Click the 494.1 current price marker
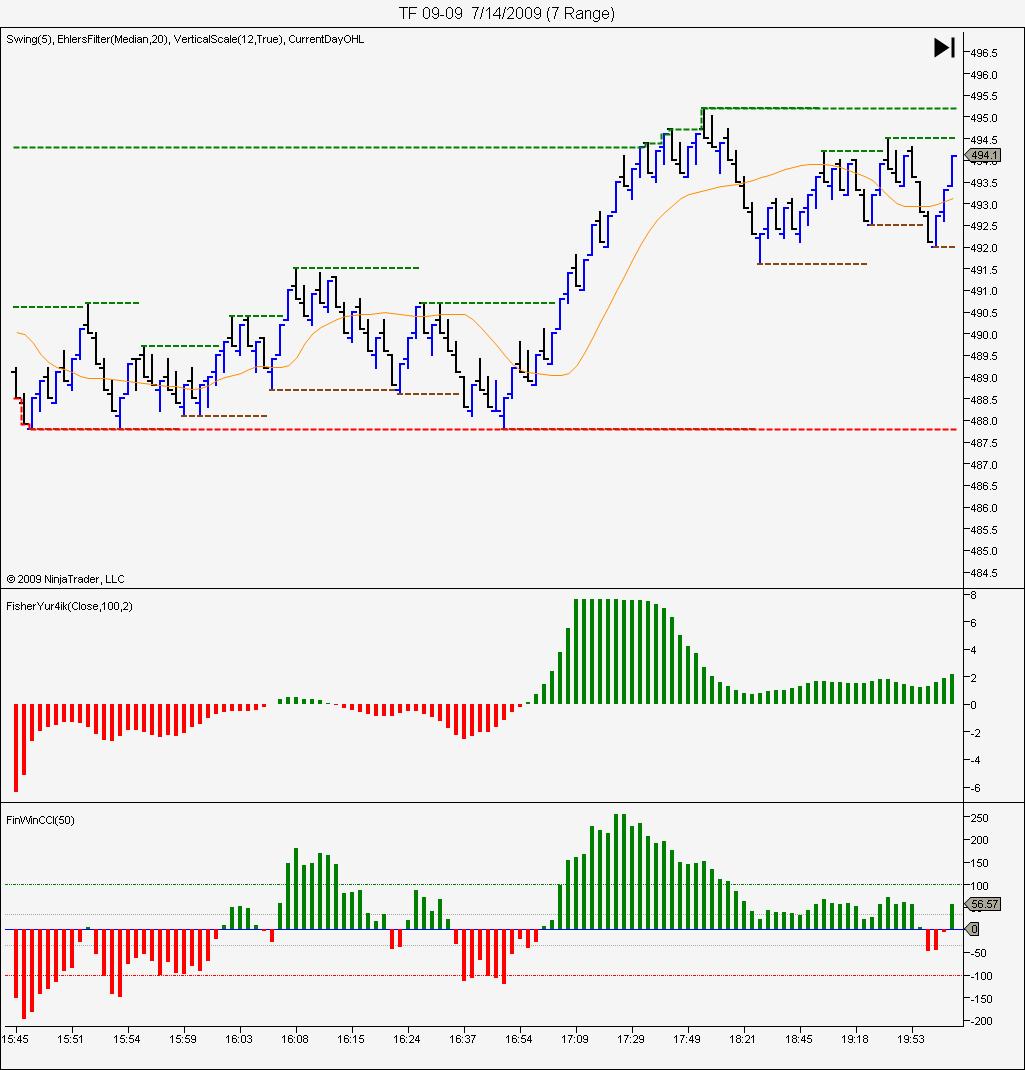The image size is (1025, 1070). tap(983, 156)
